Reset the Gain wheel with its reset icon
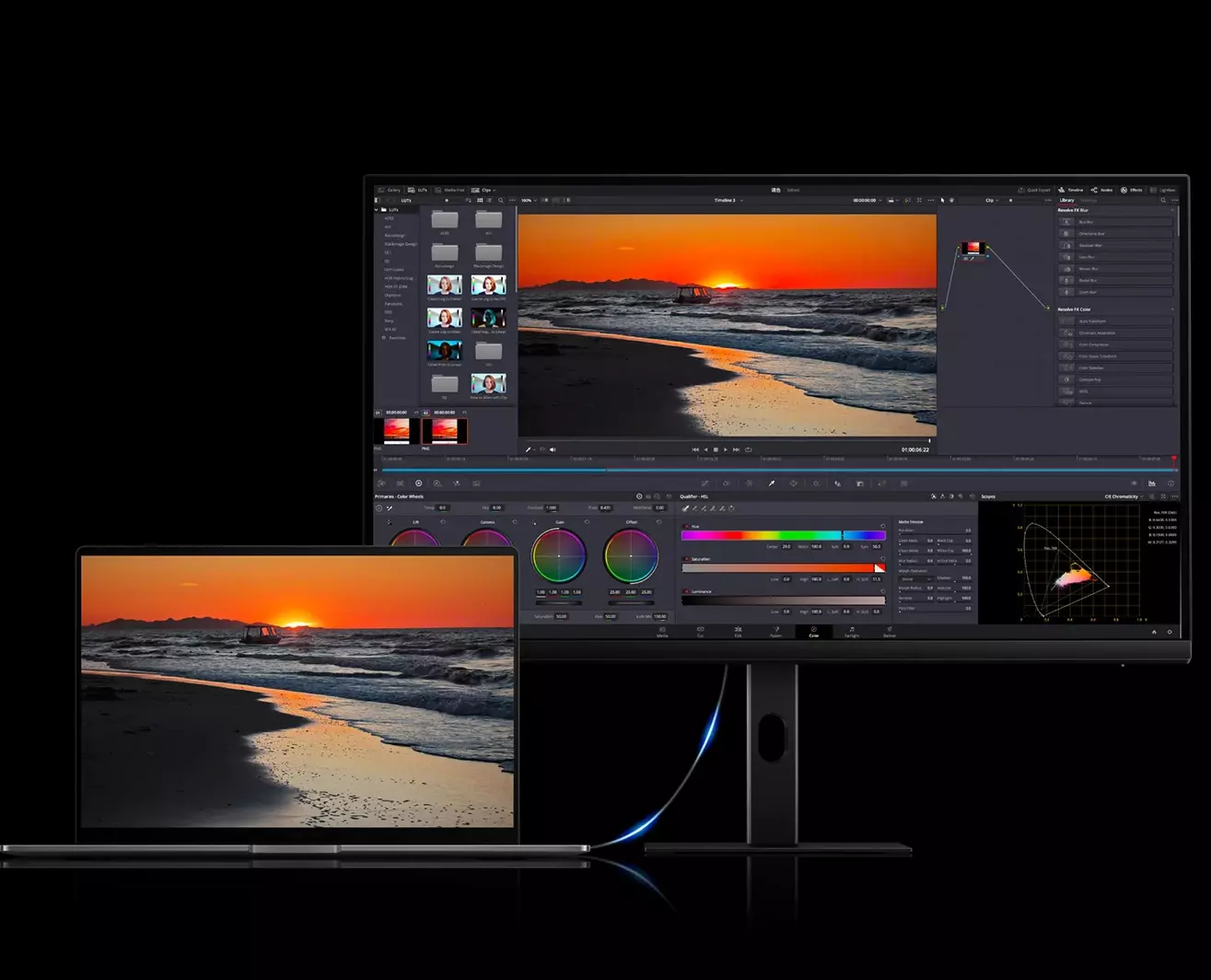Screen dimensions: 1211x980 click(x=587, y=521)
